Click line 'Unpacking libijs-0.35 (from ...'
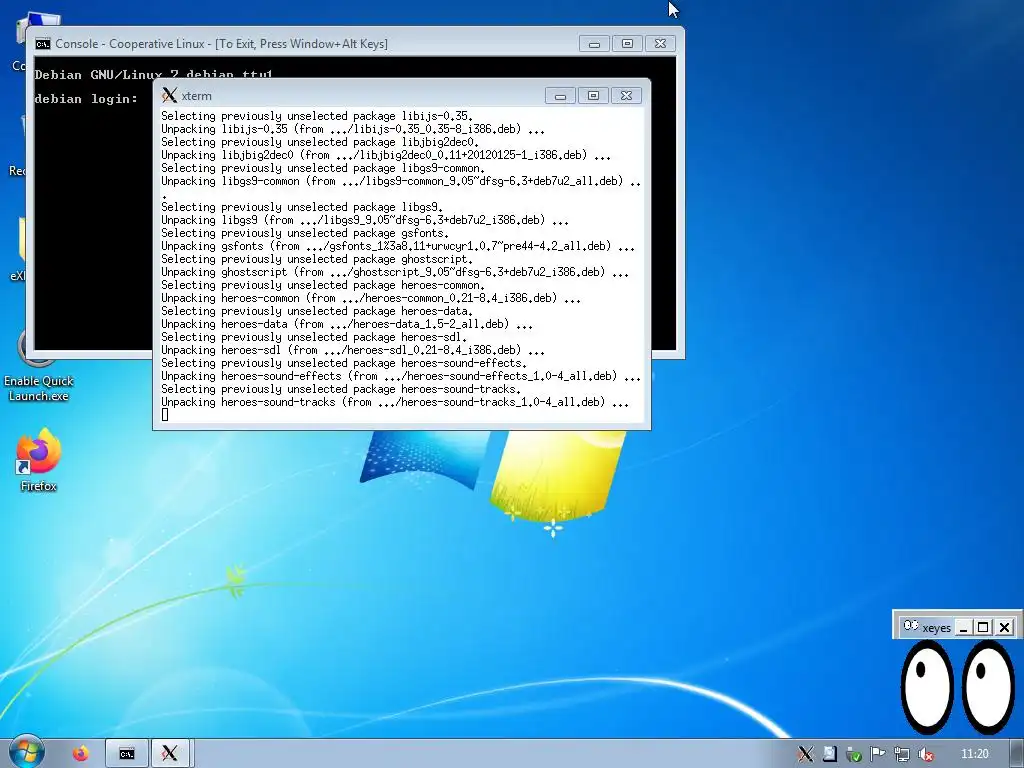This screenshot has height=768, width=1024. tap(353, 129)
